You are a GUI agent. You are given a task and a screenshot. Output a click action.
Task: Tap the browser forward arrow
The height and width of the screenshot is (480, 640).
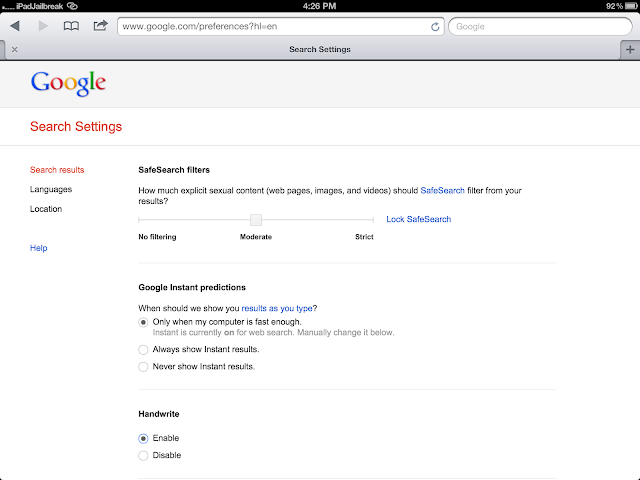point(43,26)
